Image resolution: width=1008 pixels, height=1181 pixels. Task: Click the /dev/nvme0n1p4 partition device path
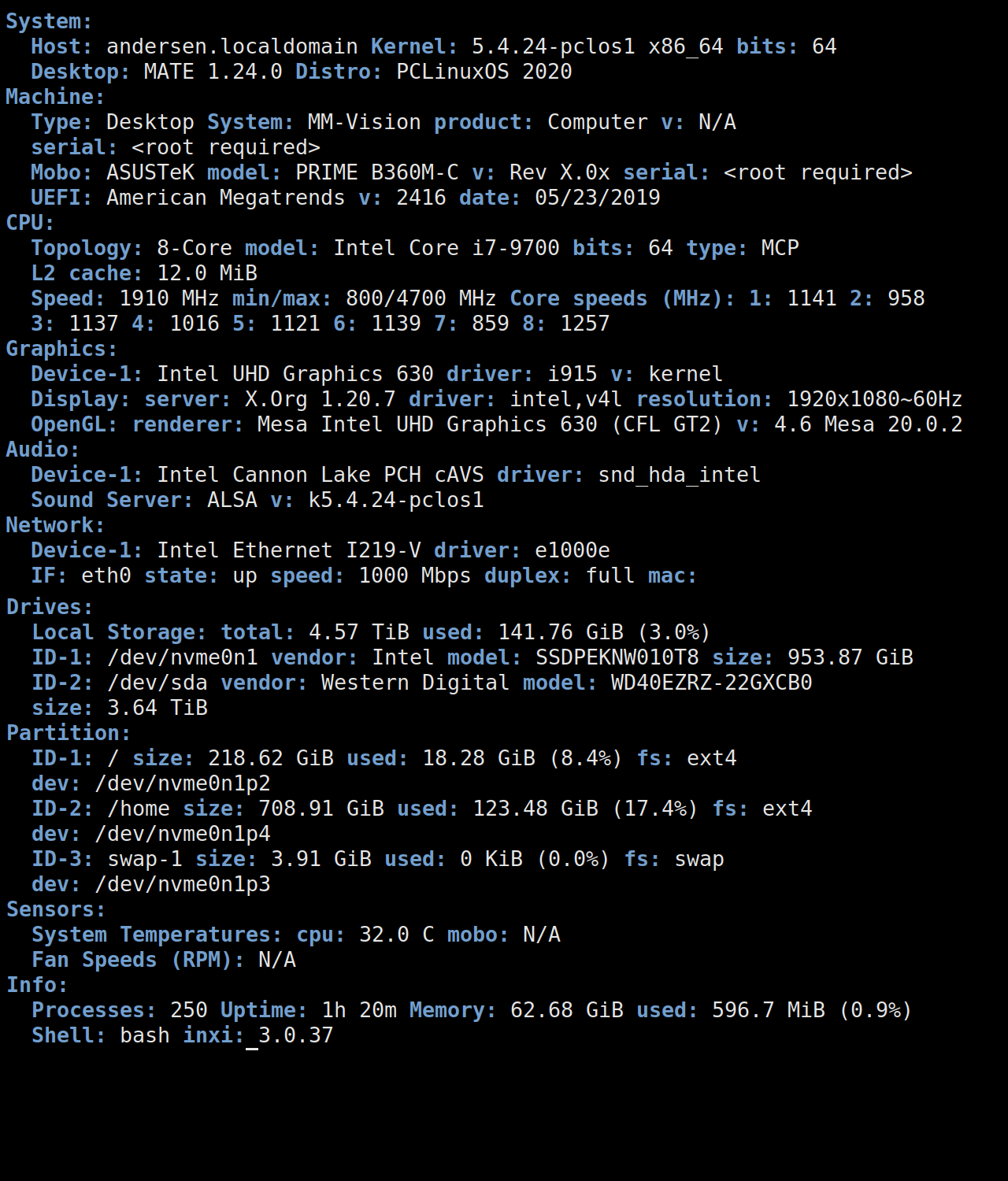(182, 834)
